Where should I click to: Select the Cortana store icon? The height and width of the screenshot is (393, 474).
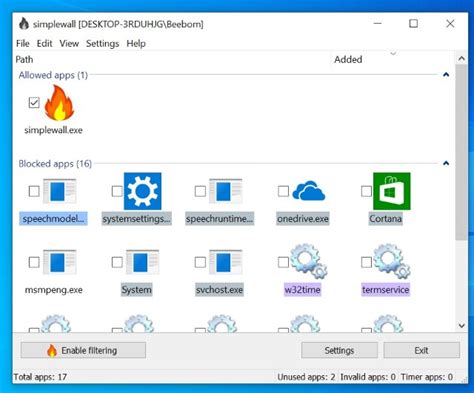pyautogui.click(x=392, y=191)
